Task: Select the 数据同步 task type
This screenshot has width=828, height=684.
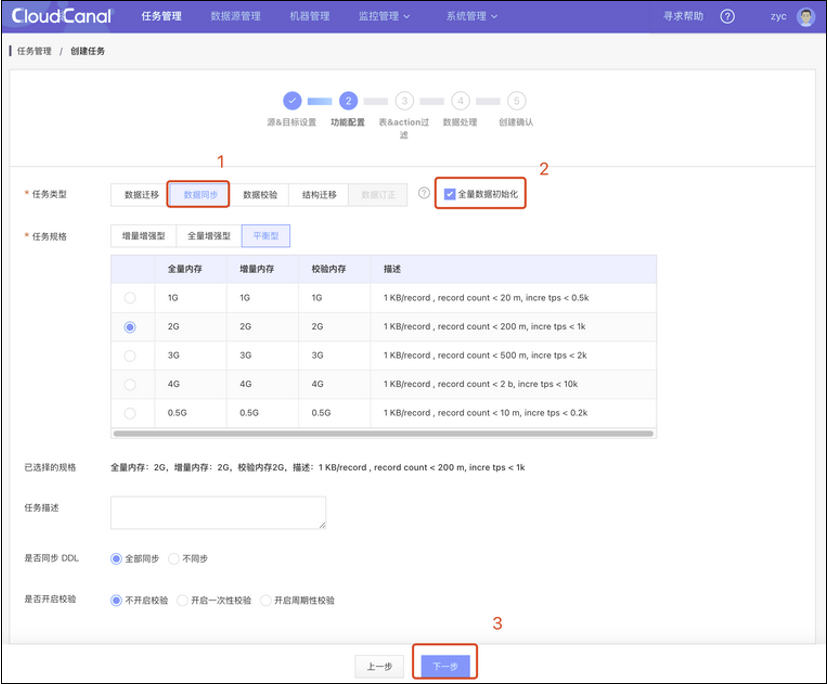Action: (x=199, y=194)
